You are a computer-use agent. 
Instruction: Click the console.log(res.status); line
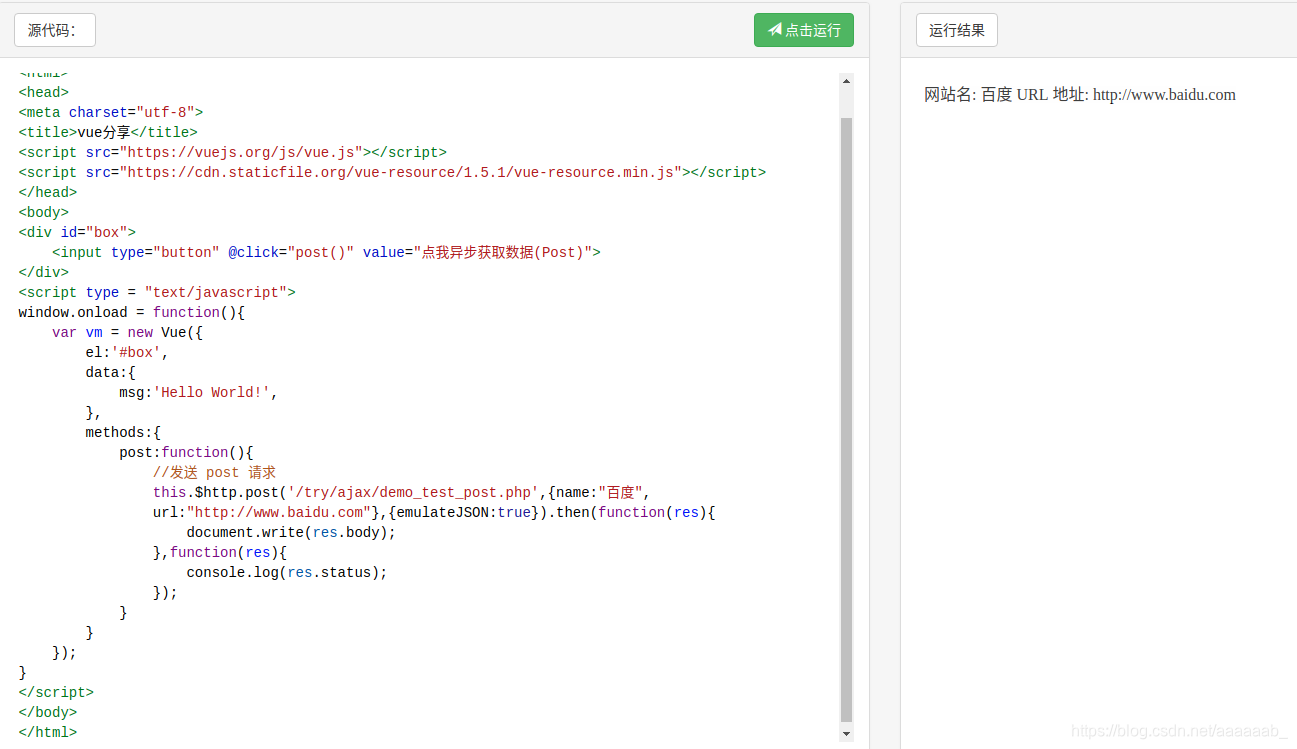tap(286, 572)
